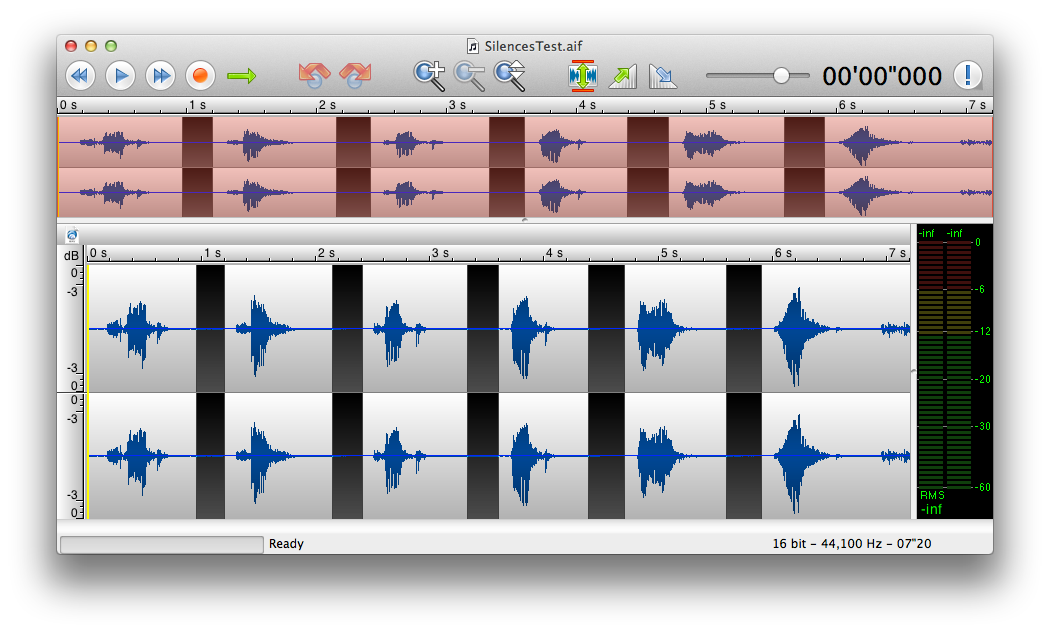Click the dB label on the waveform scale
The height and width of the screenshot is (633, 1050).
pyautogui.click(x=71, y=256)
